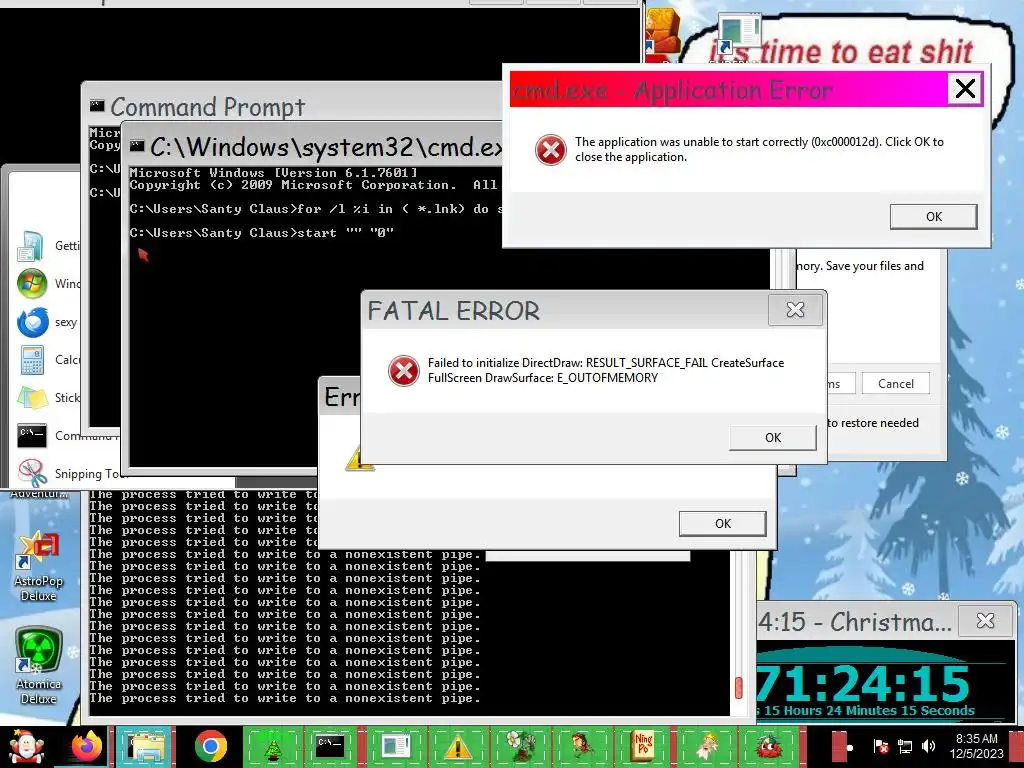This screenshot has height=768, width=1024.
Task: Click the 'Failed to initialize DirectDraw' message
Action: click(x=605, y=370)
